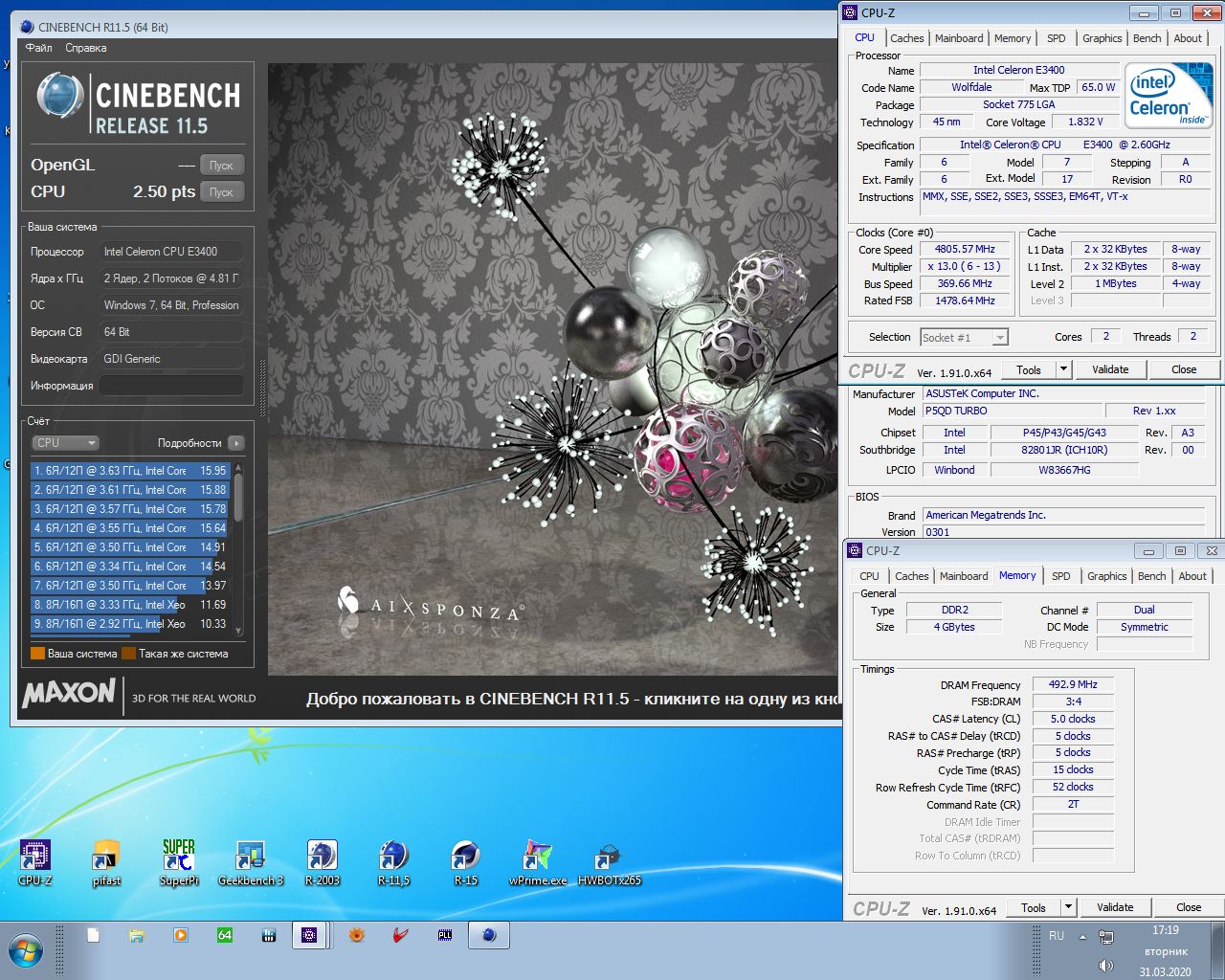This screenshot has height=980, width=1225.
Task: Show hidden tray icons arrow
Action: click(1082, 937)
